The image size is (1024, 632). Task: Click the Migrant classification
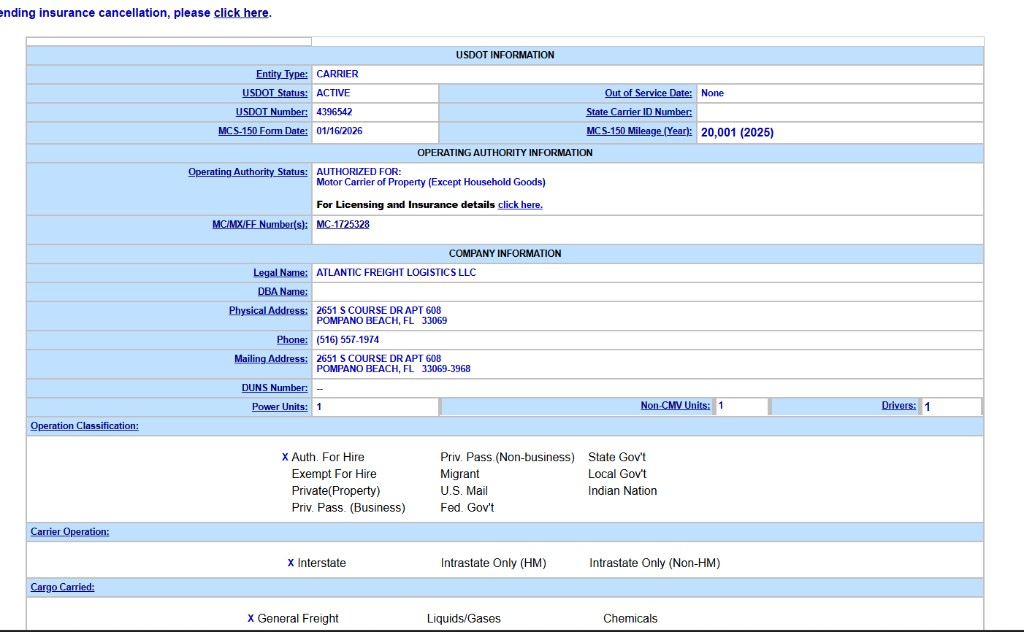point(460,474)
